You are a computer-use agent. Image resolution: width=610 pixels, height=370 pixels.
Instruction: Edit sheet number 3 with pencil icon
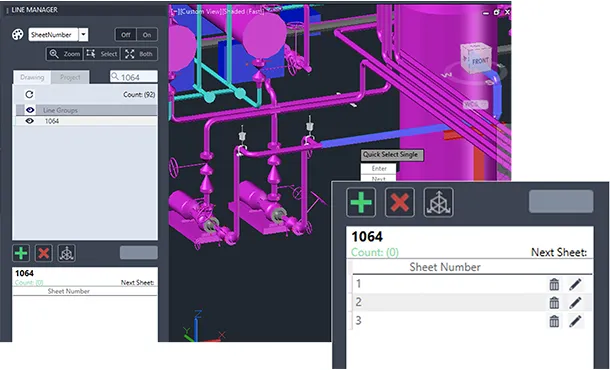pyautogui.click(x=575, y=321)
